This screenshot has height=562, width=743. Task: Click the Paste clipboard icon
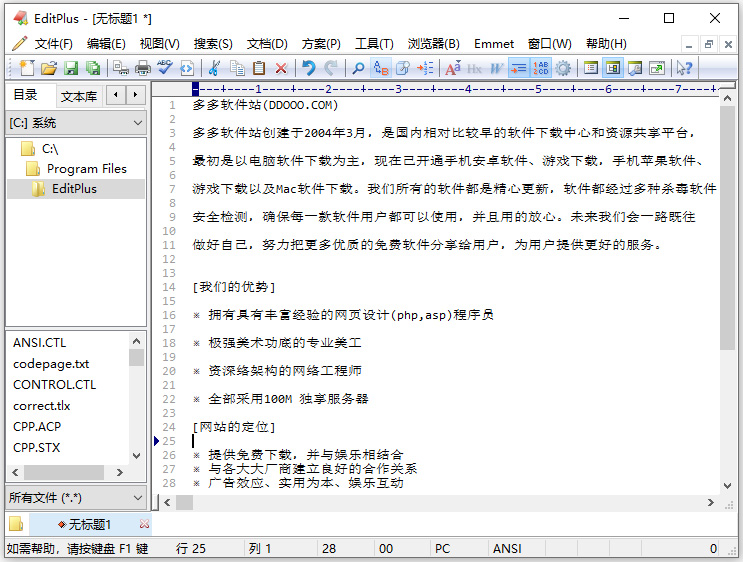pos(259,68)
